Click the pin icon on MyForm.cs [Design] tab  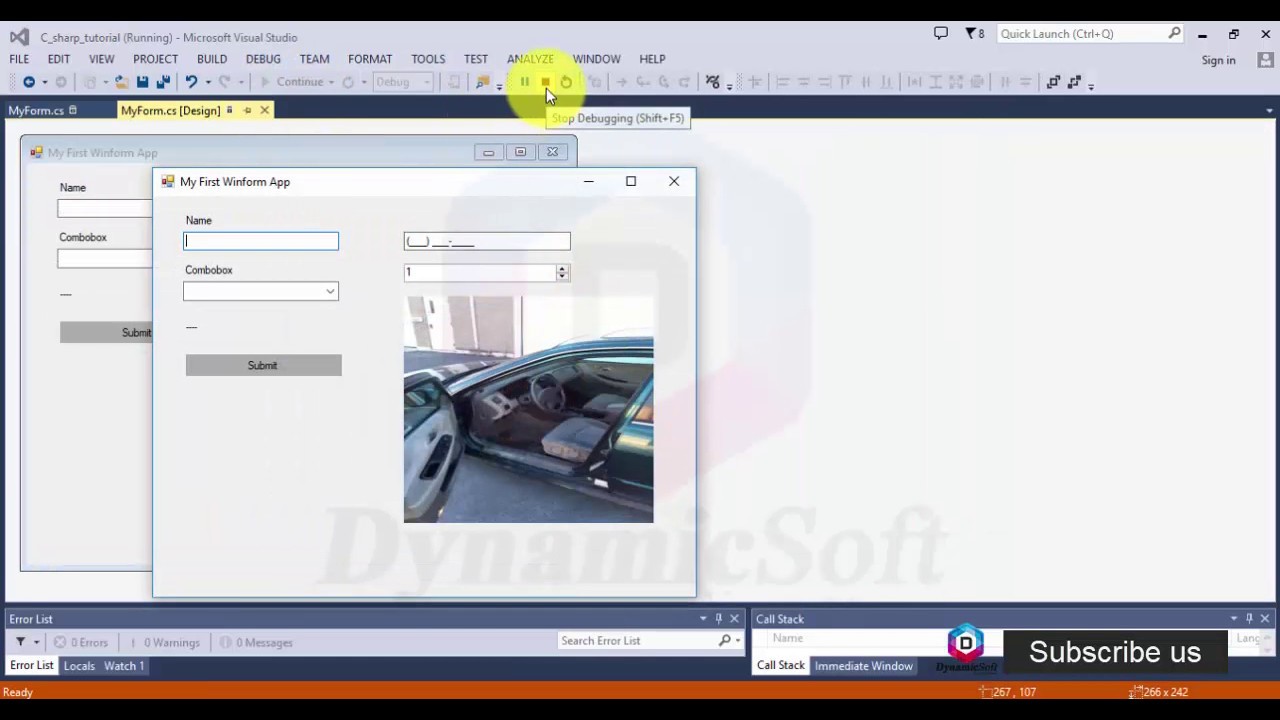247,111
